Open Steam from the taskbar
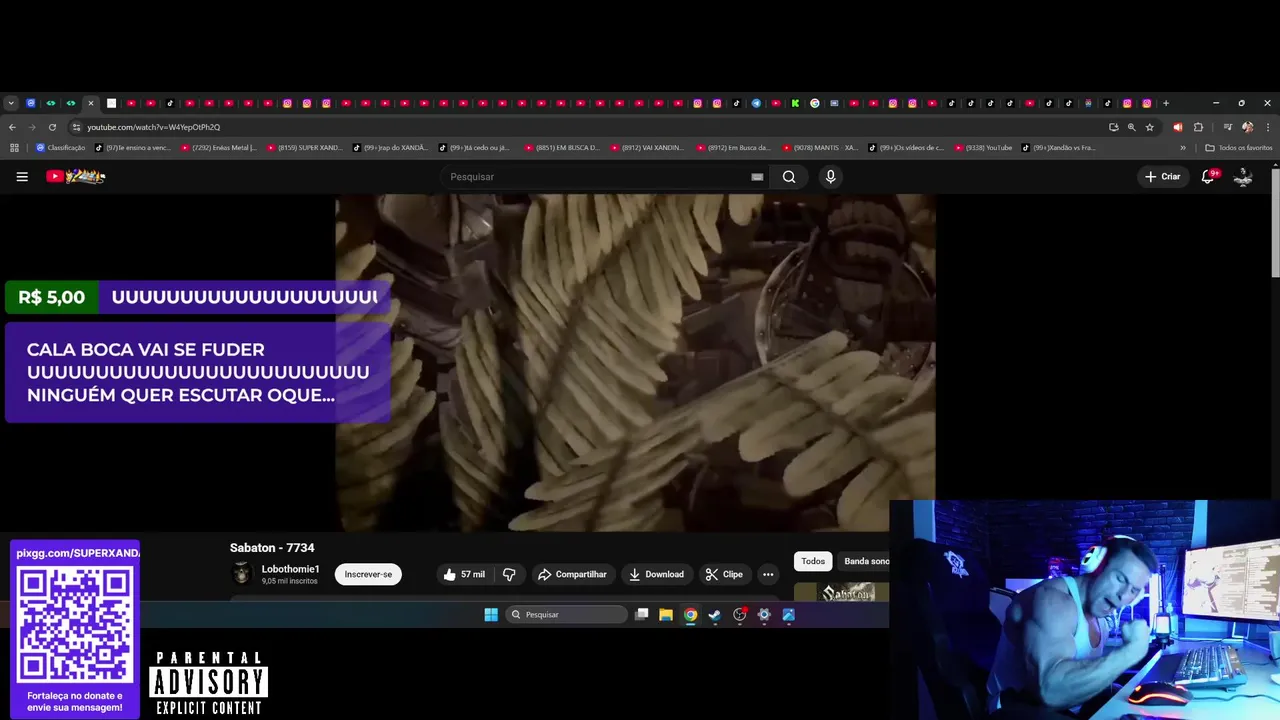Image resolution: width=1280 pixels, height=720 pixels. [x=715, y=615]
